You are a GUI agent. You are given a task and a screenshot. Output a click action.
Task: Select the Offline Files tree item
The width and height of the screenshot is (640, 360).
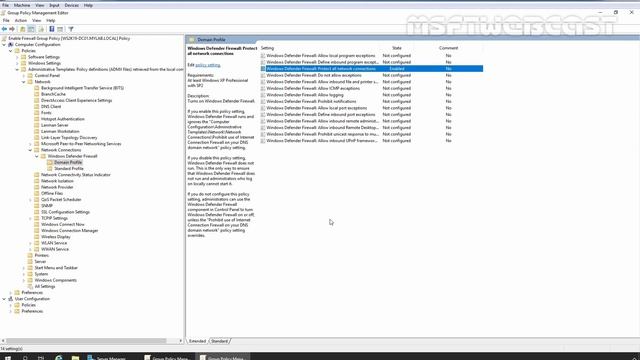[52, 193]
